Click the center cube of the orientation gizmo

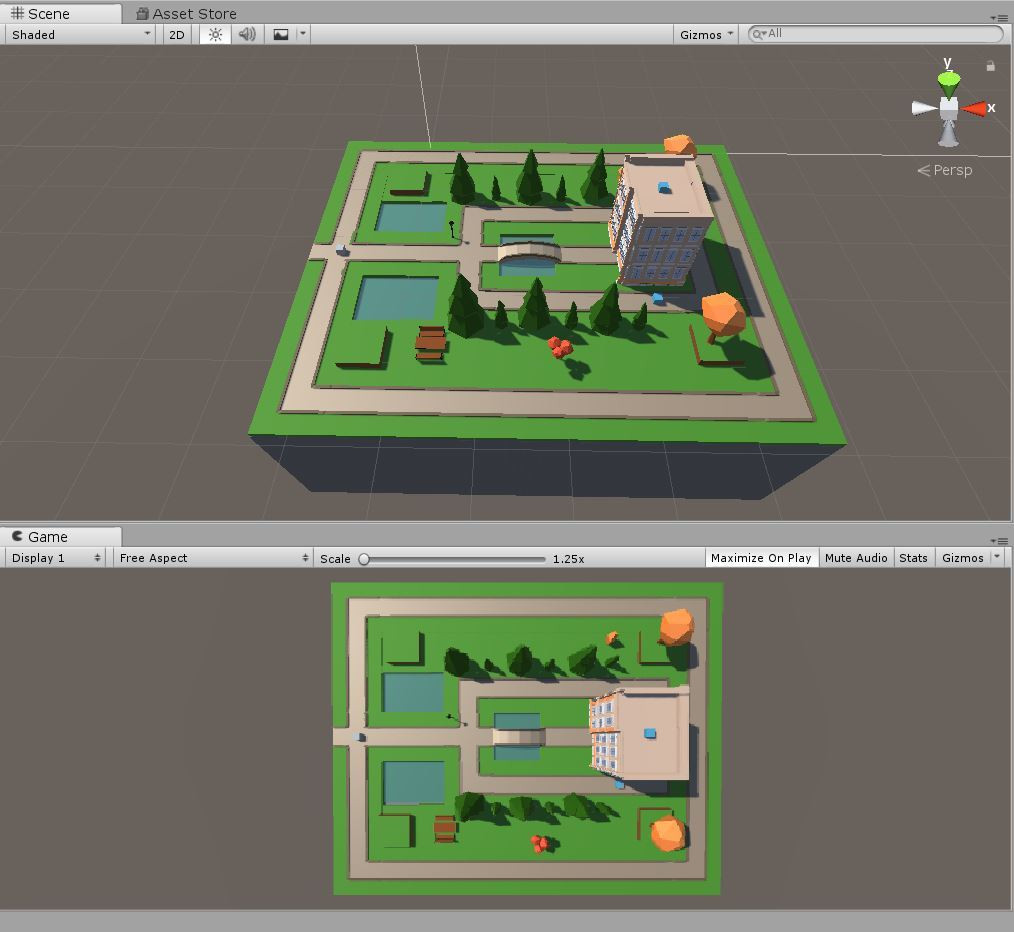point(949,108)
